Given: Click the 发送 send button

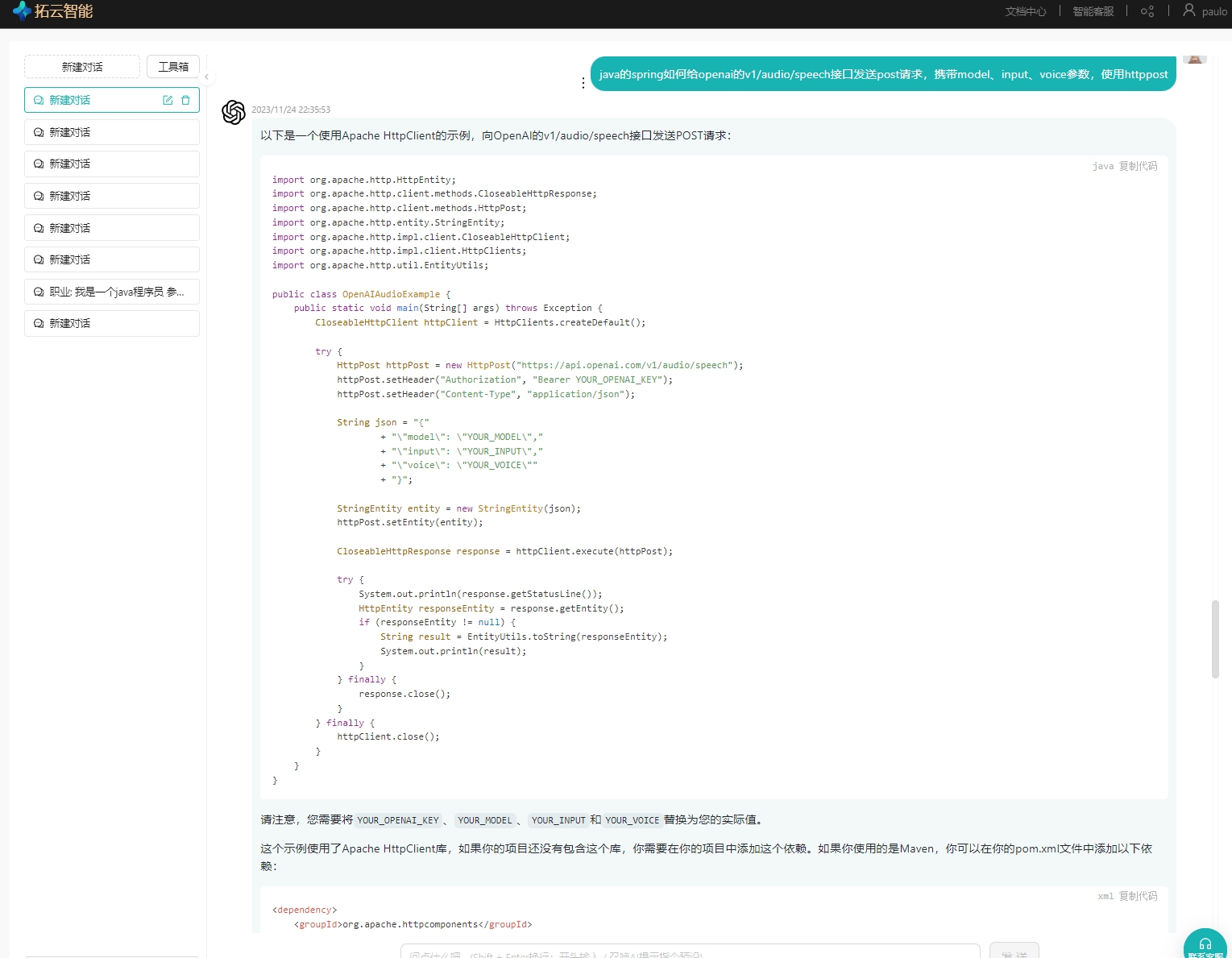Looking at the screenshot, I should tap(1014, 951).
